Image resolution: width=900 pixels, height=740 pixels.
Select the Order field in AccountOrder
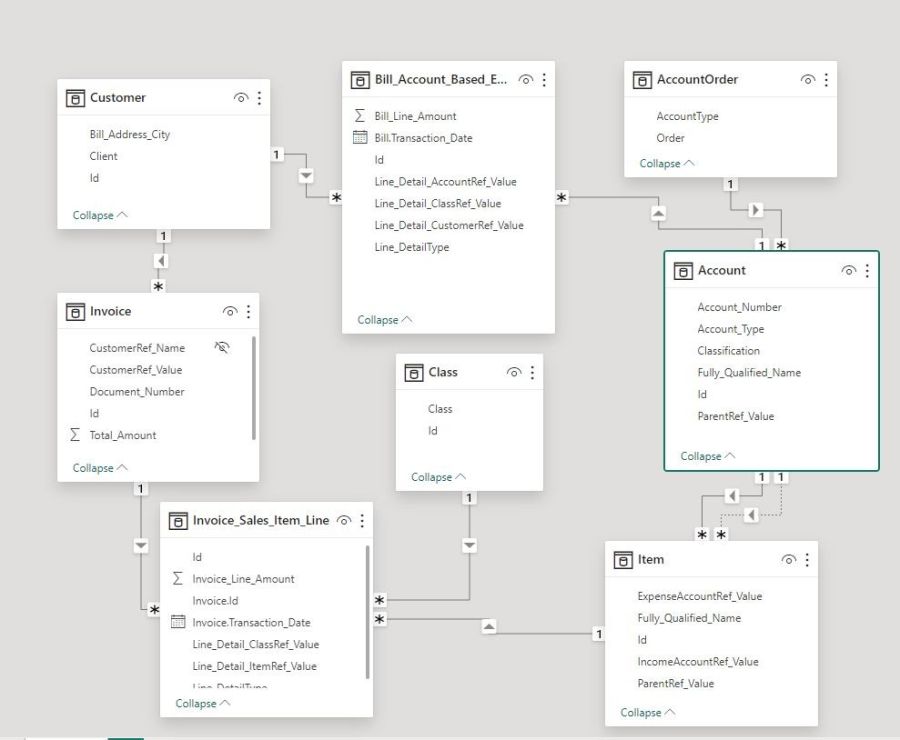click(x=670, y=138)
